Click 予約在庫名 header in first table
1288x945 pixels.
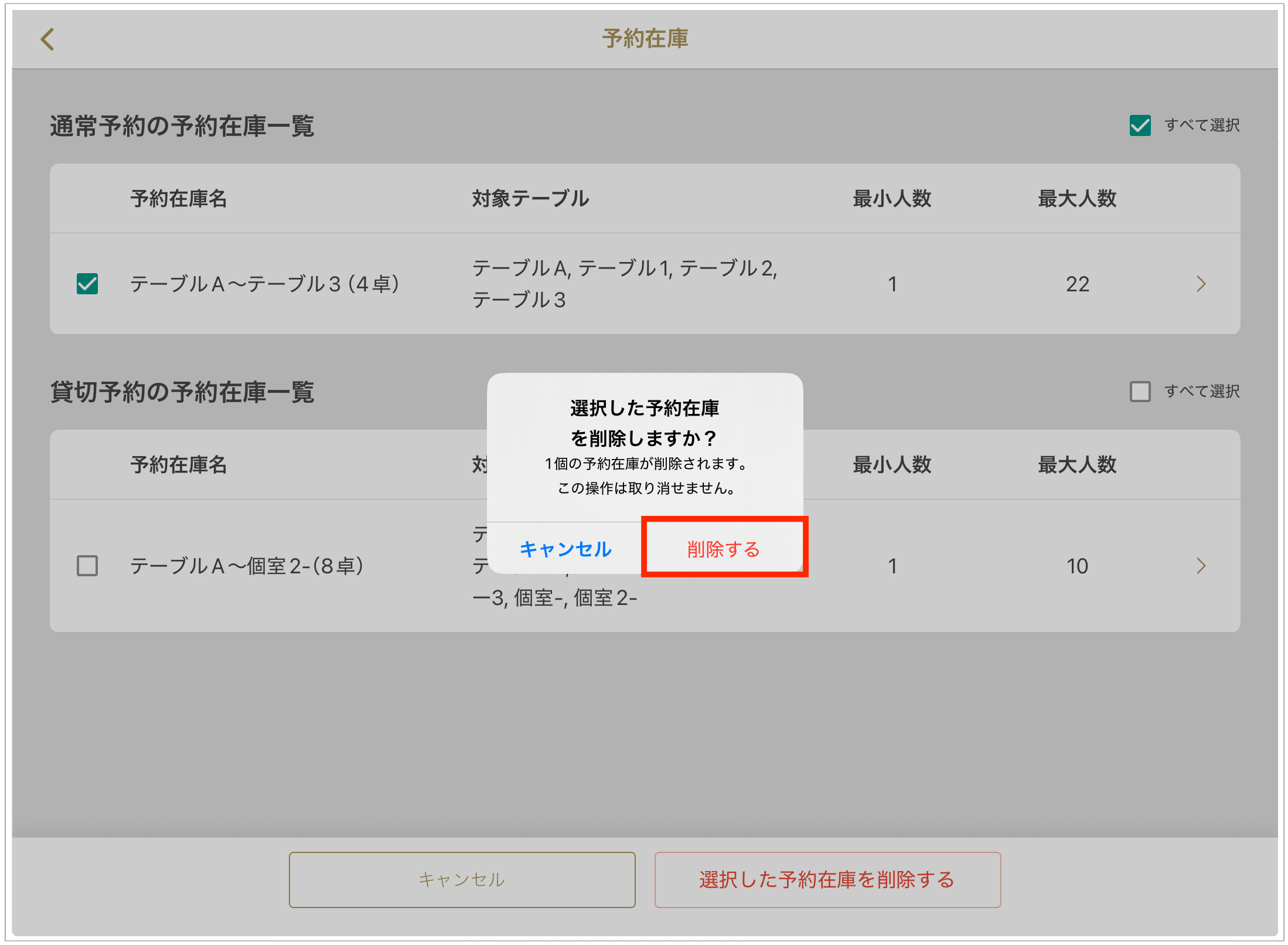(179, 199)
